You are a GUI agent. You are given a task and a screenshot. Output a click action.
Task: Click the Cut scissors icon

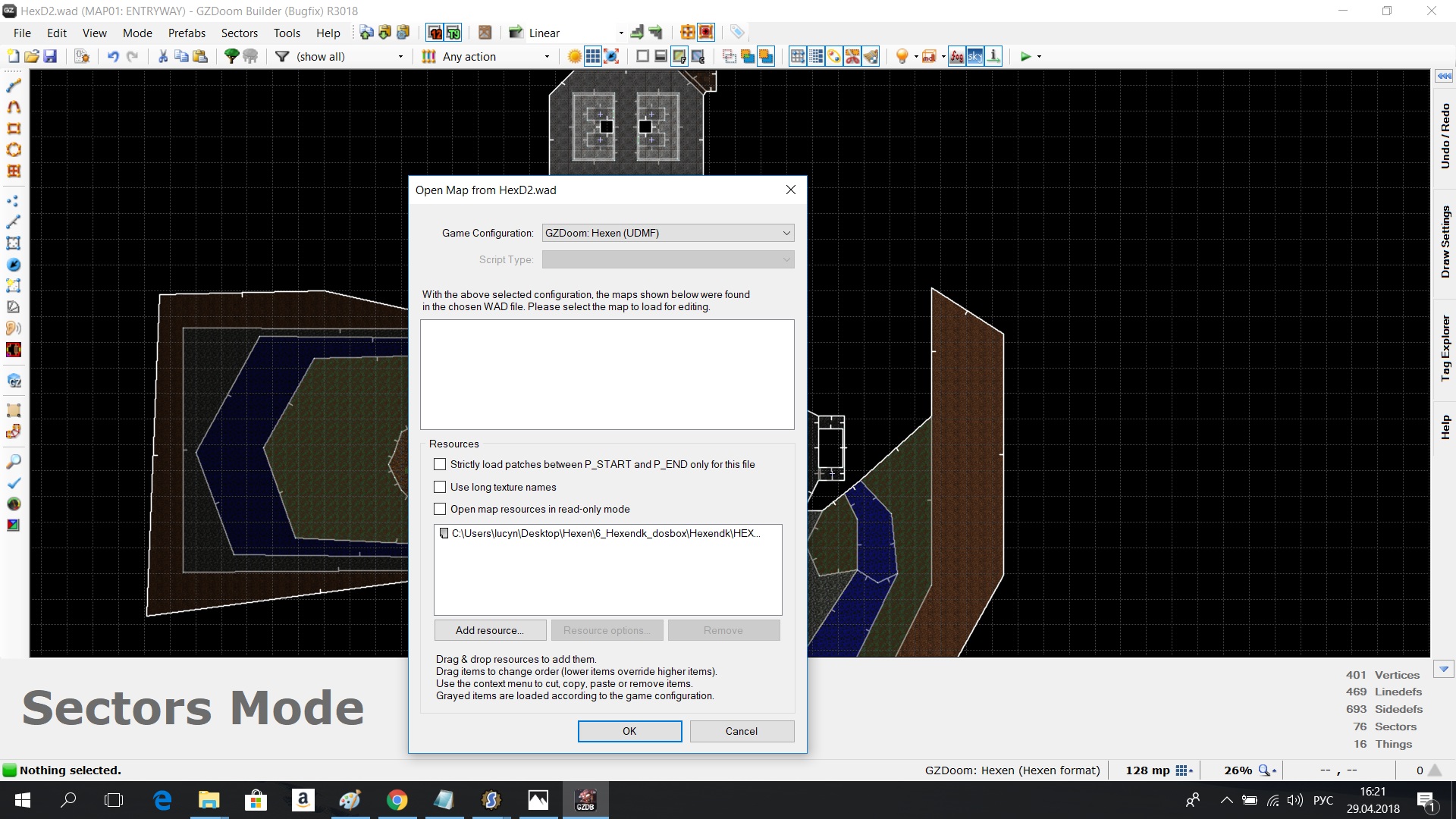click(x=162, y=56)
